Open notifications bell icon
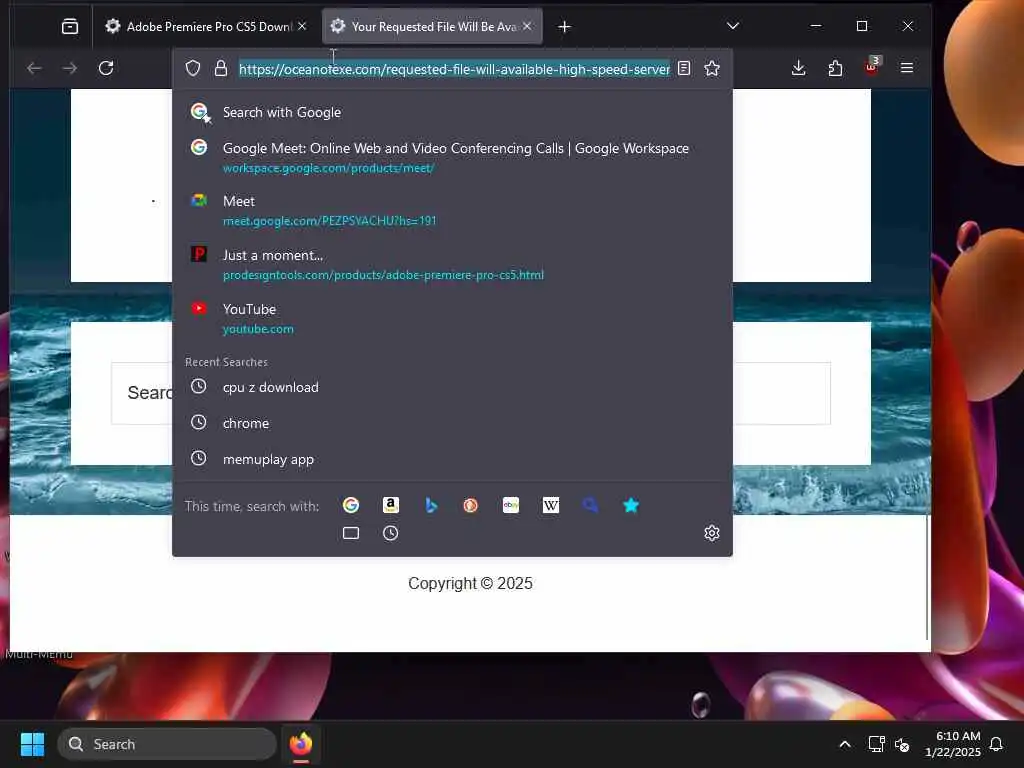 point(996,744)
